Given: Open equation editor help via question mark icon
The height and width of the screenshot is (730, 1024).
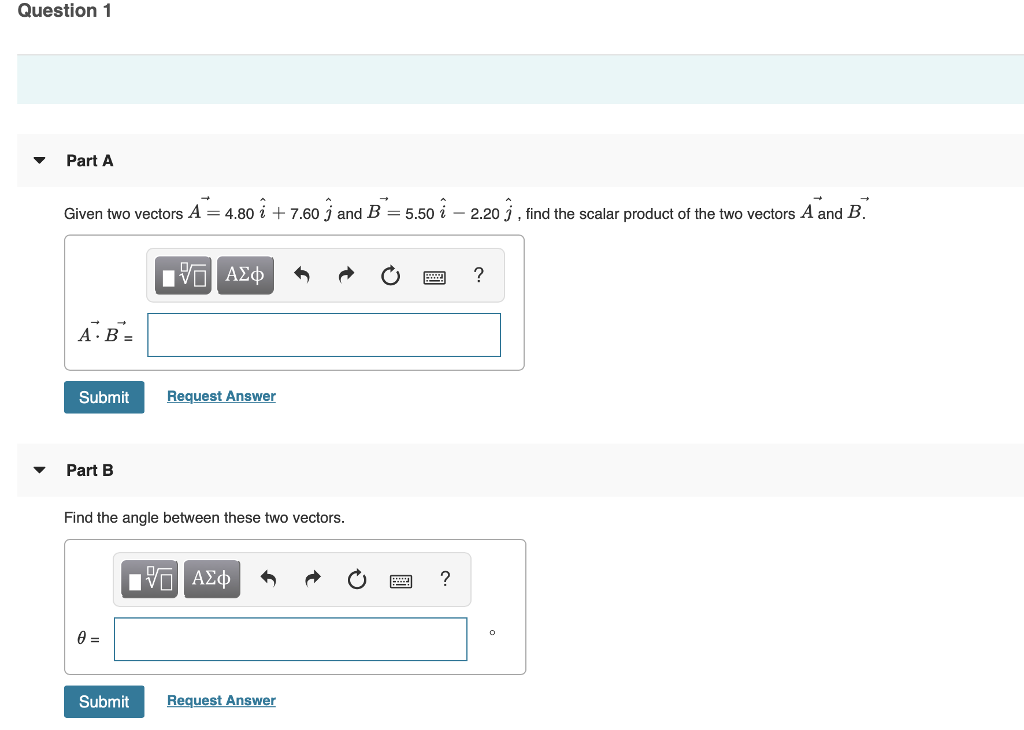Looking at the screenshot, I should pyautogui.click(x=478, y=275).
